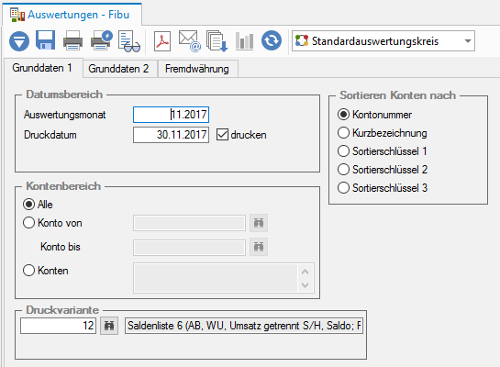Screen dimensions: 500x367
Task: Select the Kontonummer sort option
Action: [343, 114]
